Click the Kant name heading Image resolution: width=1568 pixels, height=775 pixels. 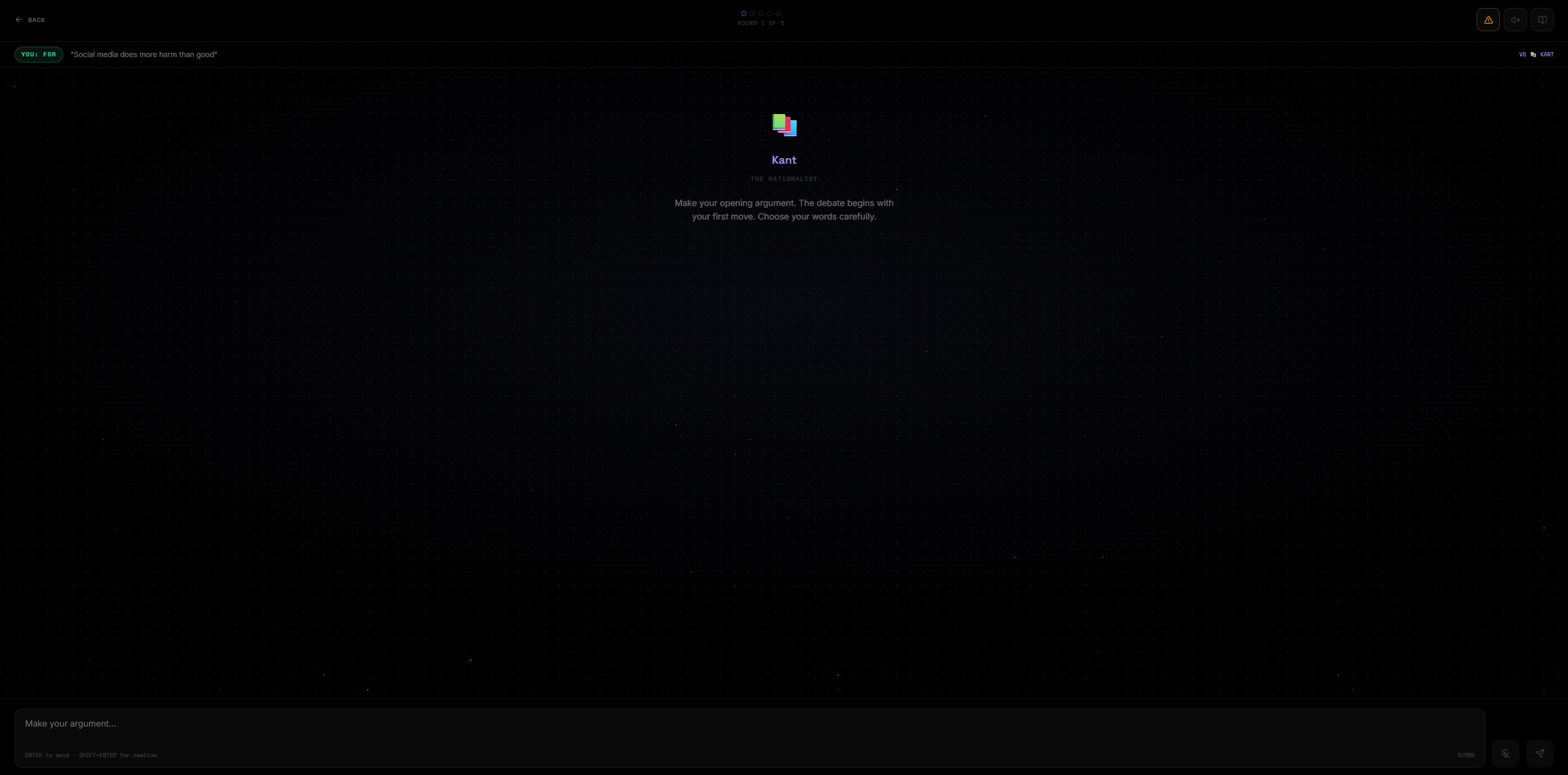784,160
